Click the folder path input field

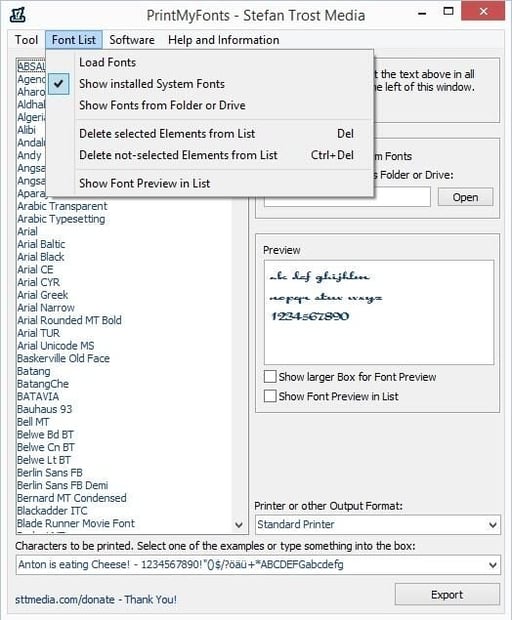347,197
